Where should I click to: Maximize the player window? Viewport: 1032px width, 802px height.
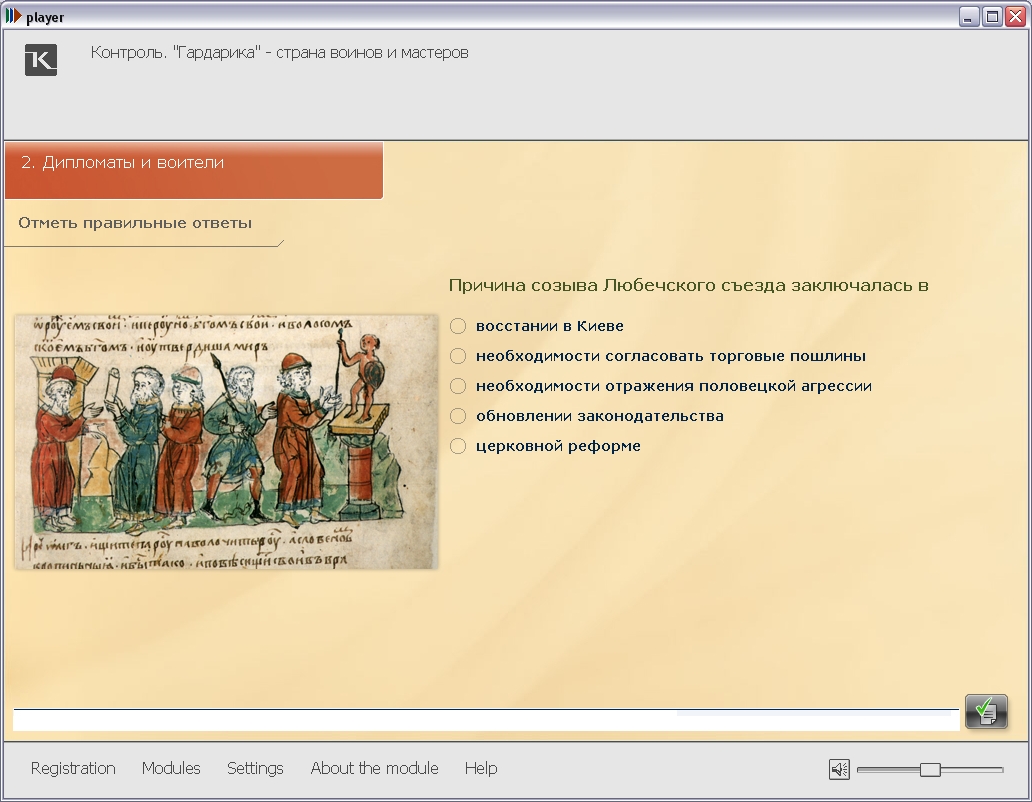(992, 16)
